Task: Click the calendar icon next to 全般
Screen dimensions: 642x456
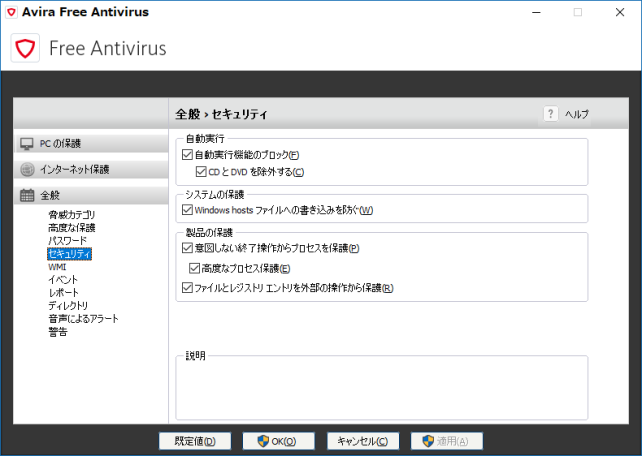Action: (27, 195)
